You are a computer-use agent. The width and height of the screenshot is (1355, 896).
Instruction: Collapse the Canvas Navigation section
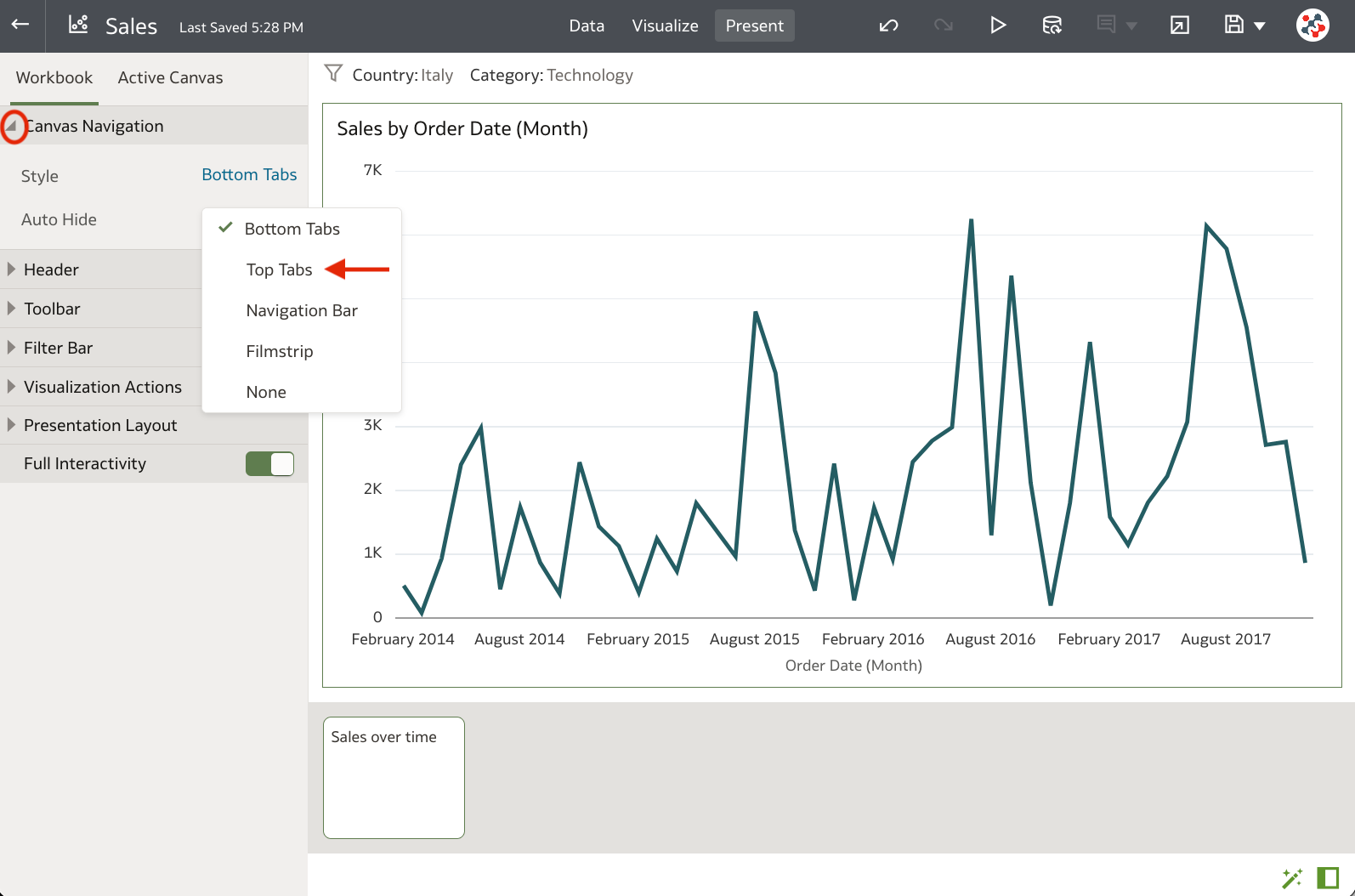pyautogui.click(x=12, y=127)
